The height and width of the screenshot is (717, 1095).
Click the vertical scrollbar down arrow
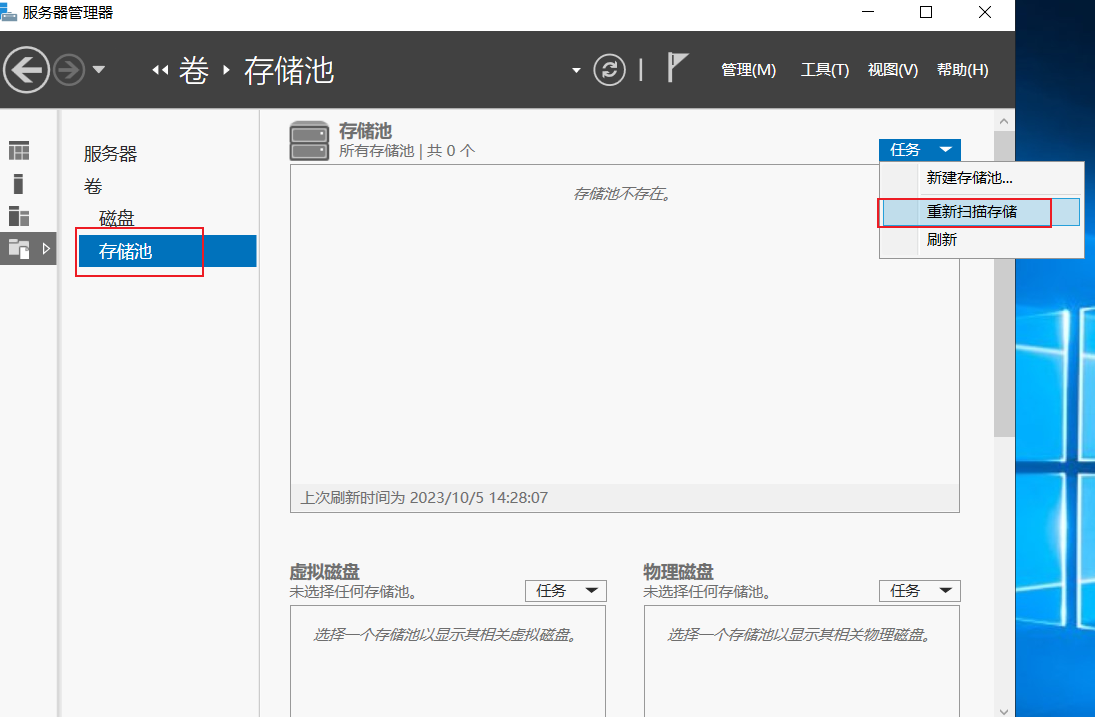pyautogui.click(x=1004, y=711)
